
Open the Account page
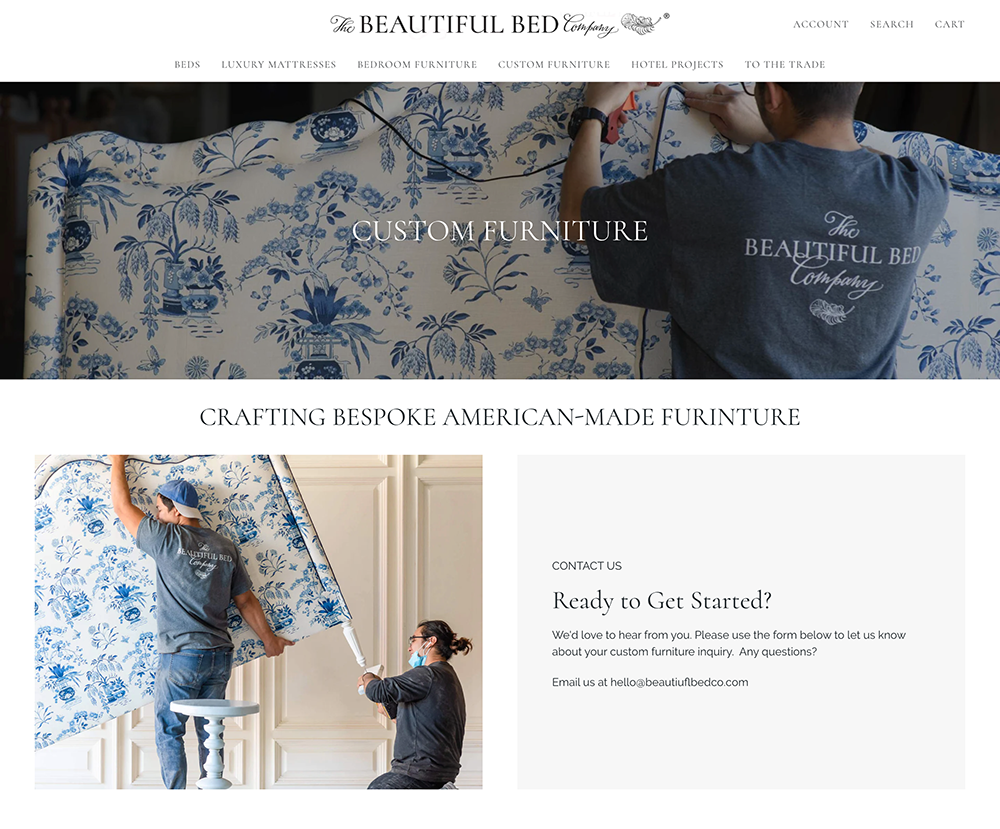pos(820,24)
